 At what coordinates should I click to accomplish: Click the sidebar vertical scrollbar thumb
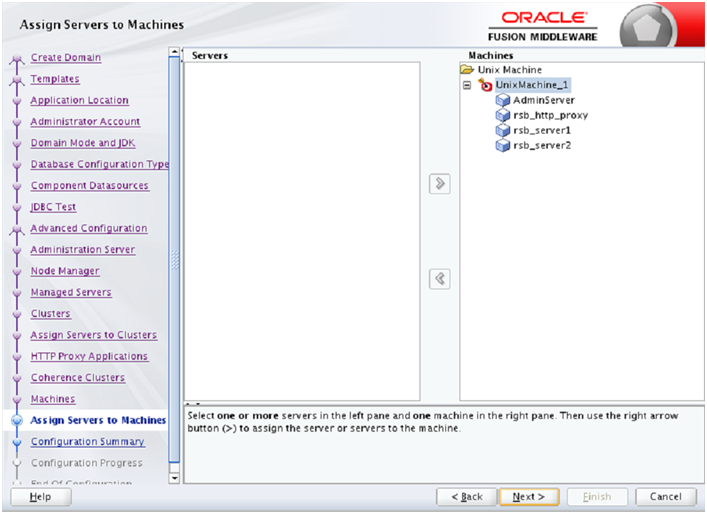(x=174, y=260)
